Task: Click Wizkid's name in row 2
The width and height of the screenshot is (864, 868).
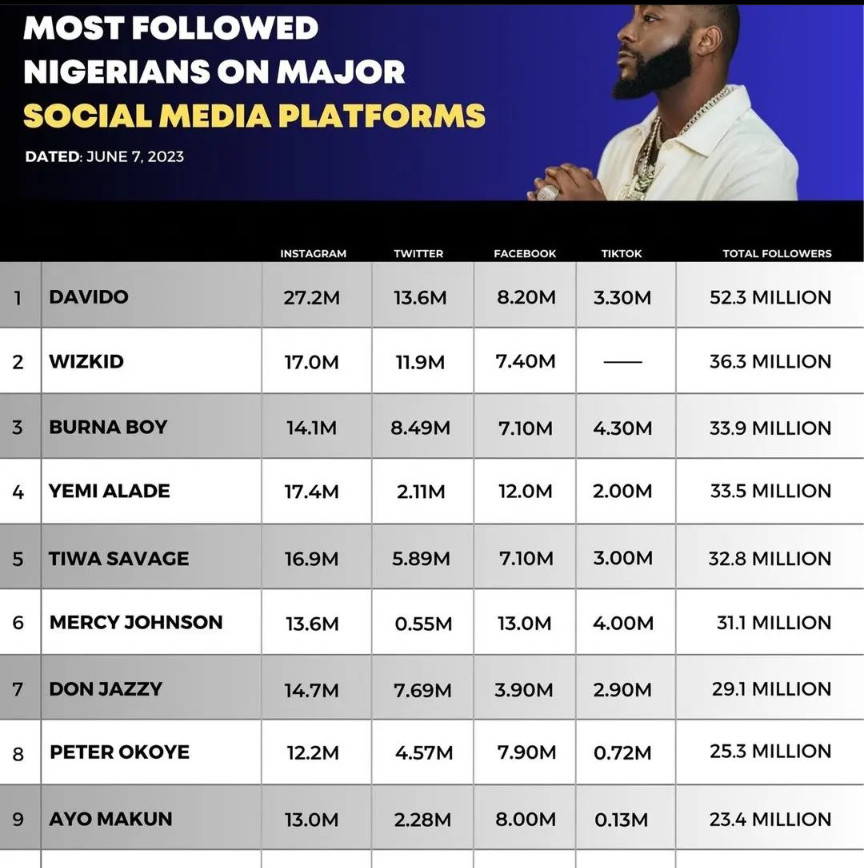Action: (86, 361)
